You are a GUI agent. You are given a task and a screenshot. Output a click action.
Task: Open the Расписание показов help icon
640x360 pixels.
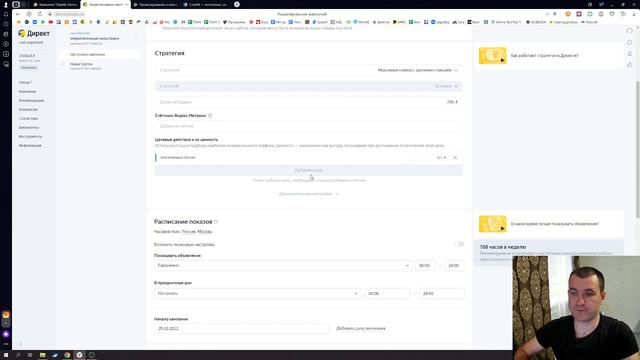(216, 222)
